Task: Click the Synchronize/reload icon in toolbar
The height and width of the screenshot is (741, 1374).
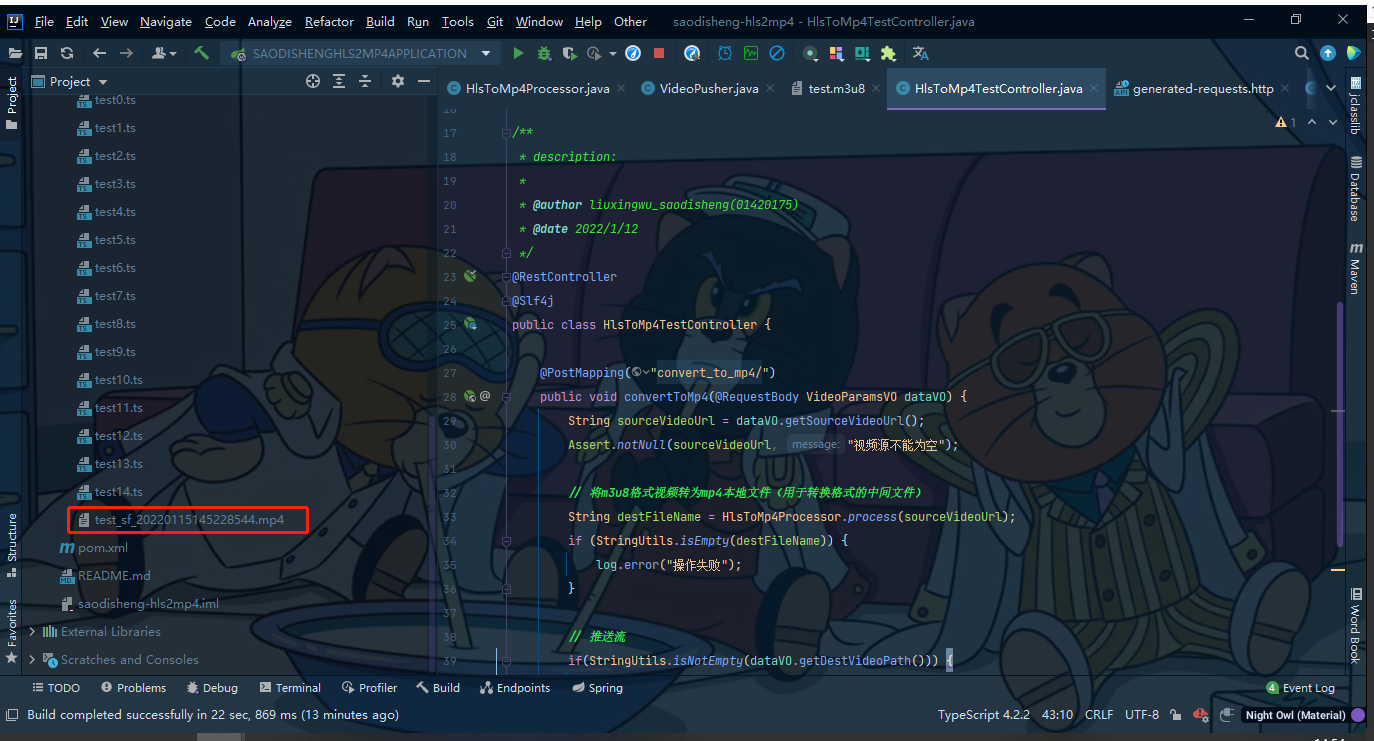Action: 67,53
